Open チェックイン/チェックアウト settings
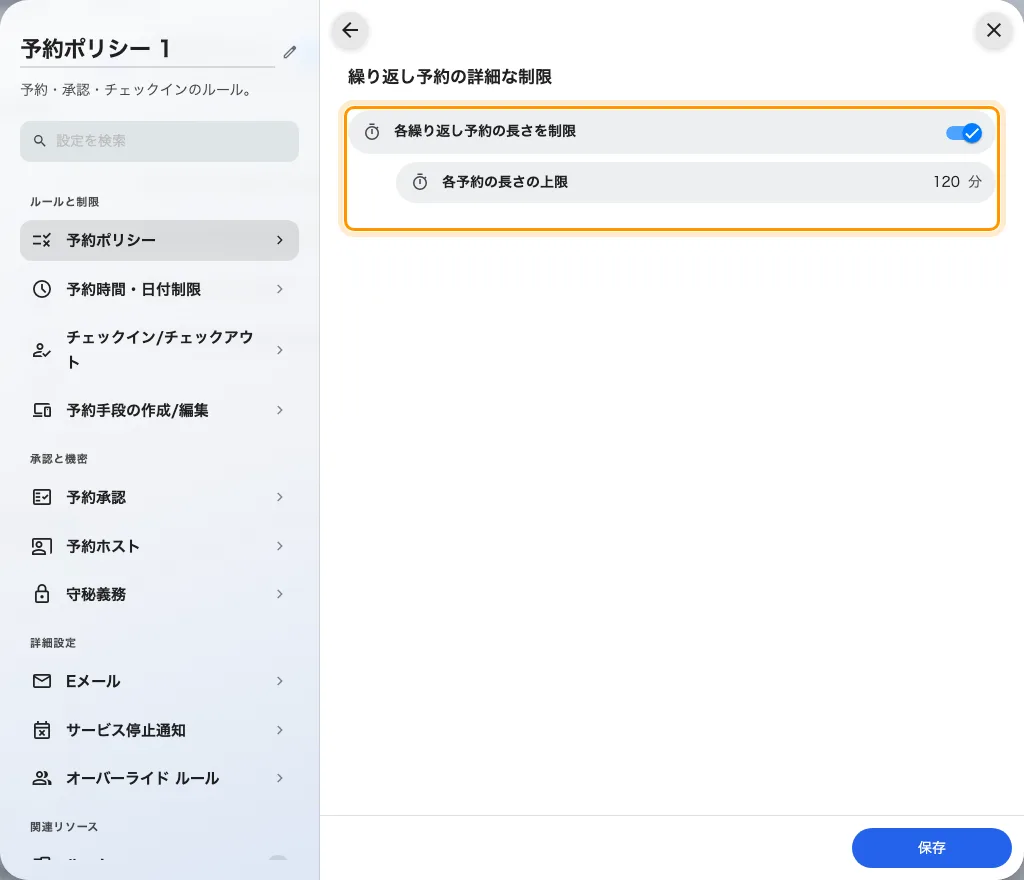1024x880 pixels. point(159,350)
